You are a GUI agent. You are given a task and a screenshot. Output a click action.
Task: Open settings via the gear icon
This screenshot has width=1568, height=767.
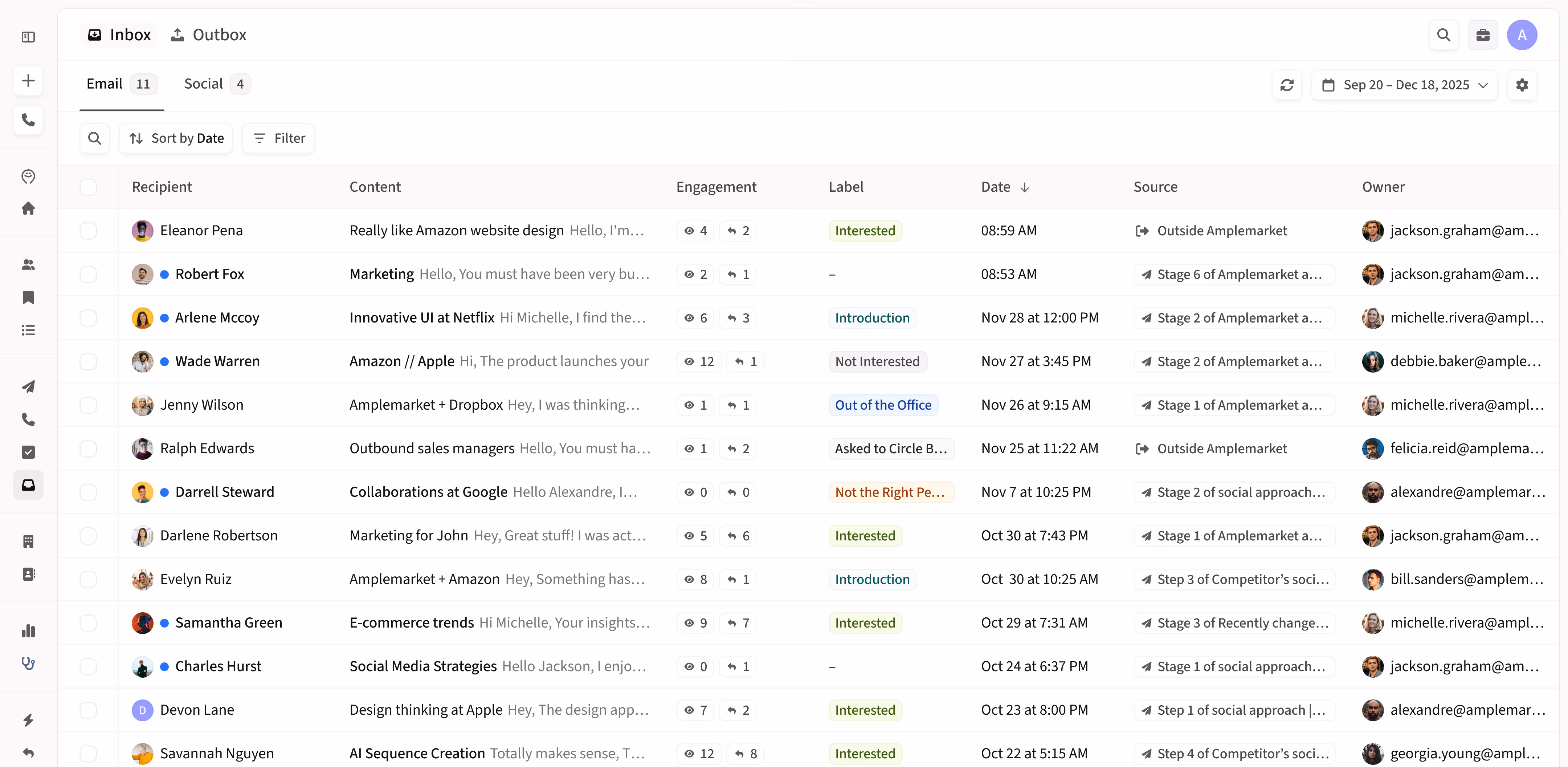(x=1522, y=85)
